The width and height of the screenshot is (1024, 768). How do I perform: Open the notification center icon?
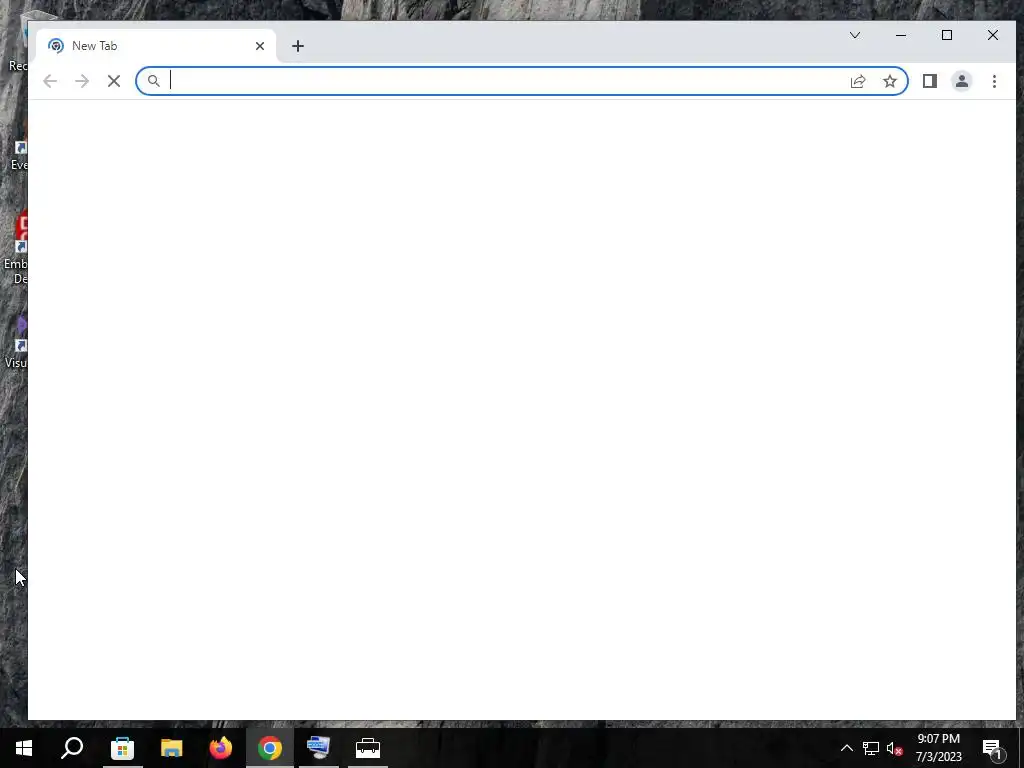pos(992,748)
